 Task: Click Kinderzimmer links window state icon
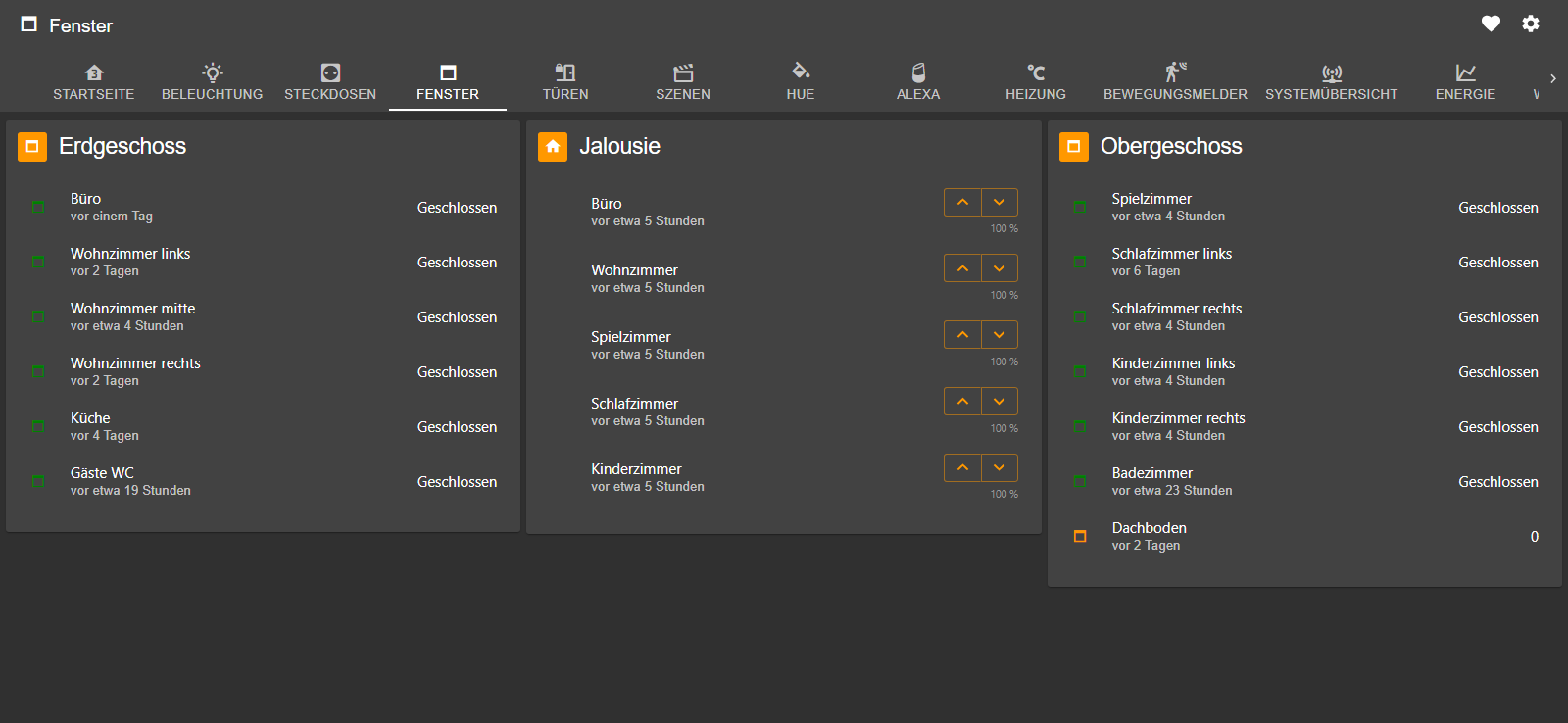tap(1080, 372)
